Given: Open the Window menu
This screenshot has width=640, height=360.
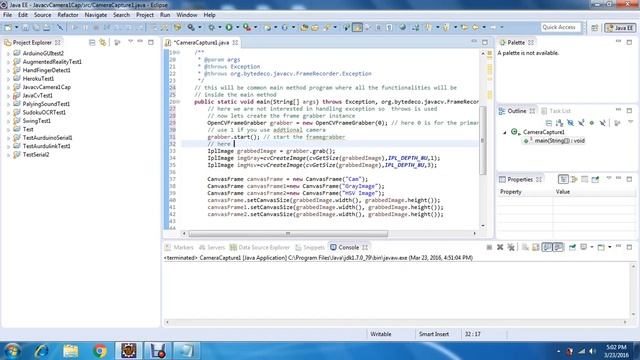Looking at the screenshot, I should pos(187,15).
